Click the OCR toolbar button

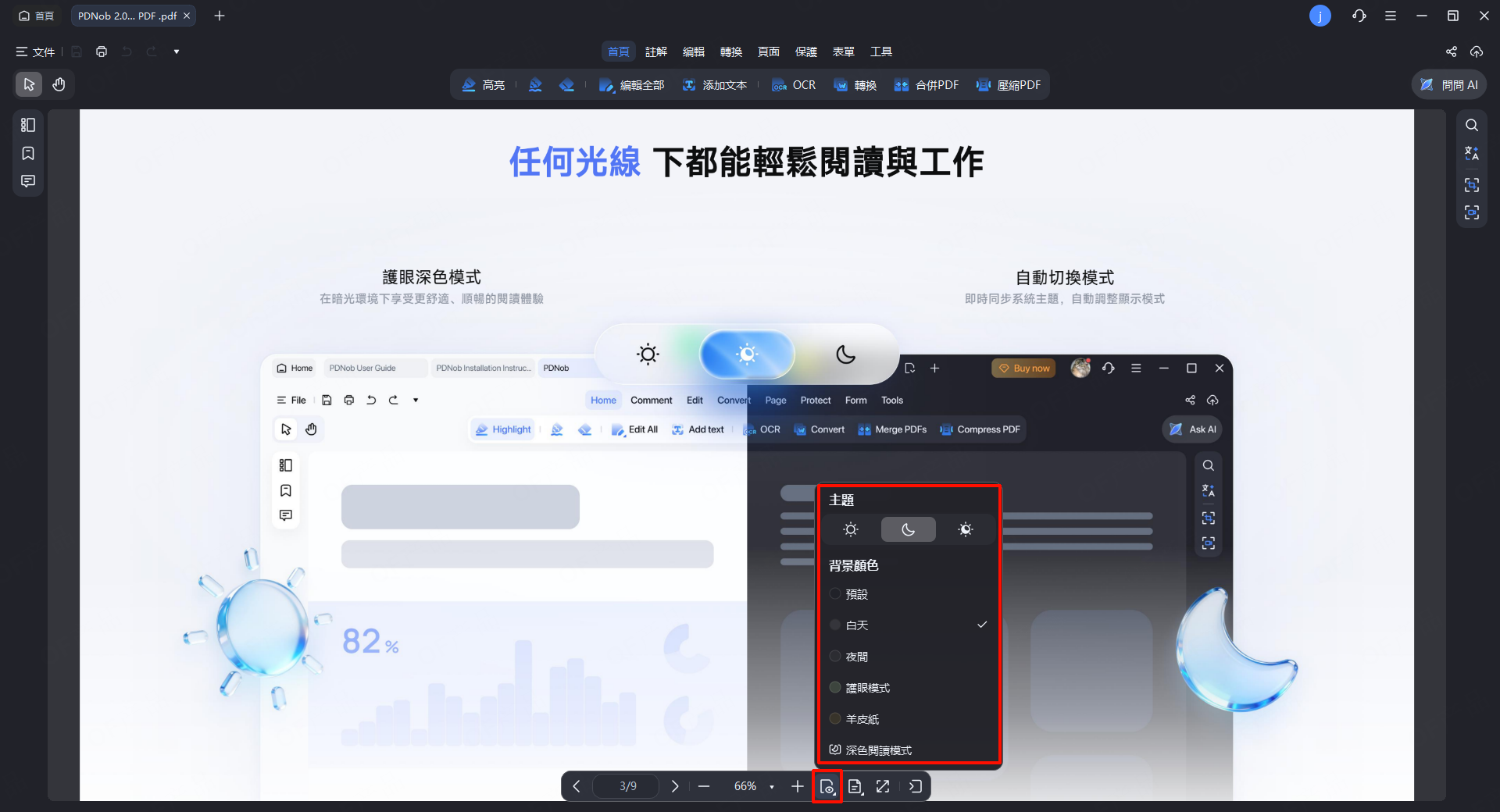tap(794, 85)
